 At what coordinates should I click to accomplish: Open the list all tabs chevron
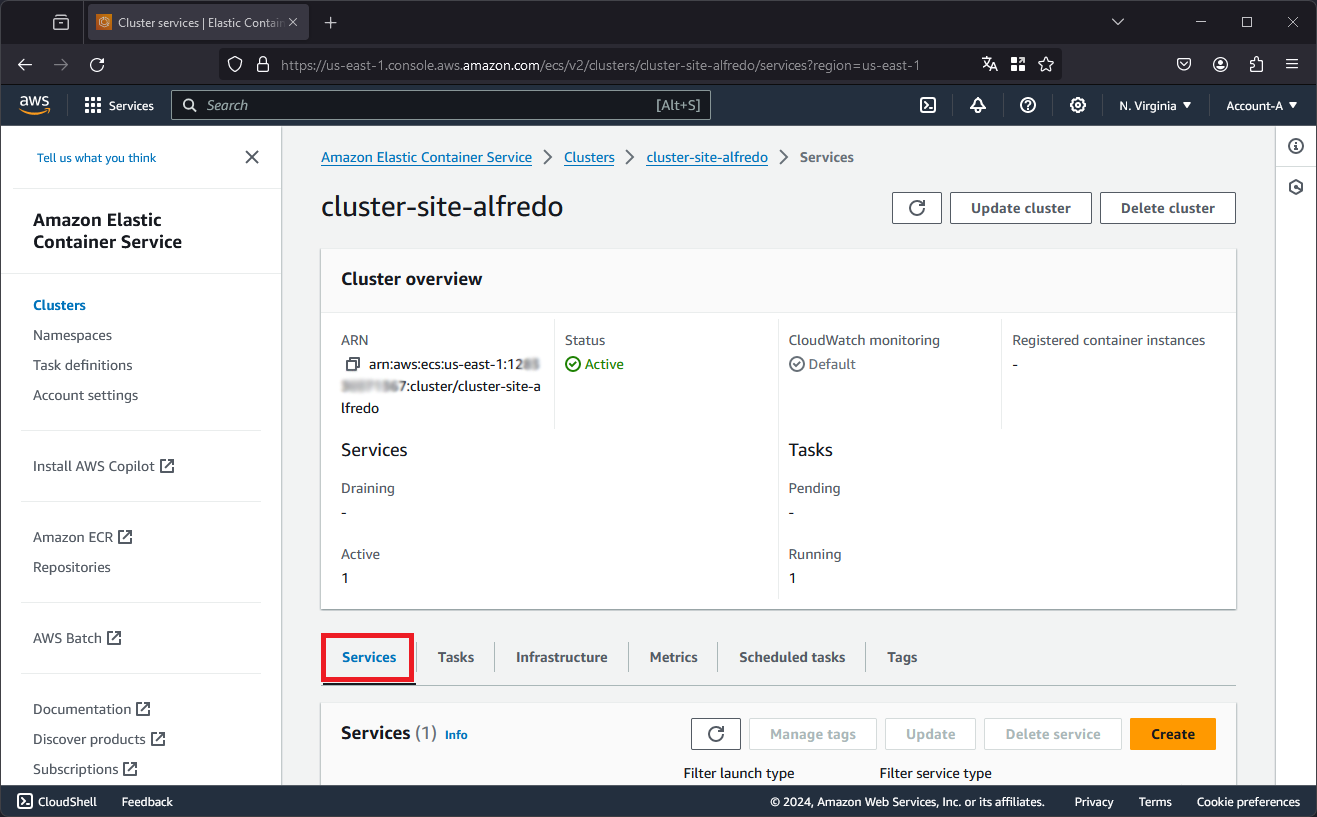click(x=1118, y=22)
